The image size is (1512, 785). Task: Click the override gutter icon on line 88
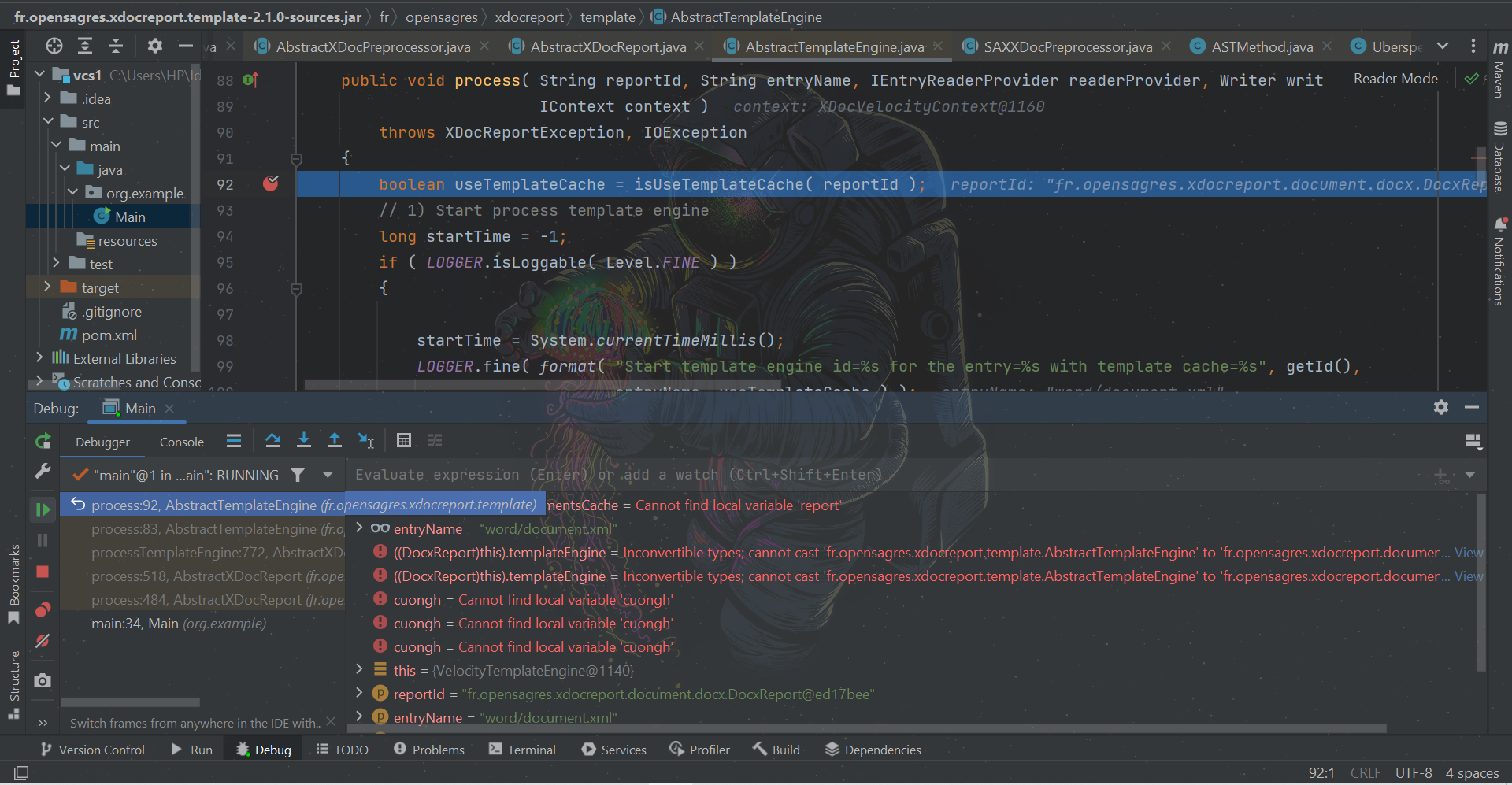pos(250,80)
